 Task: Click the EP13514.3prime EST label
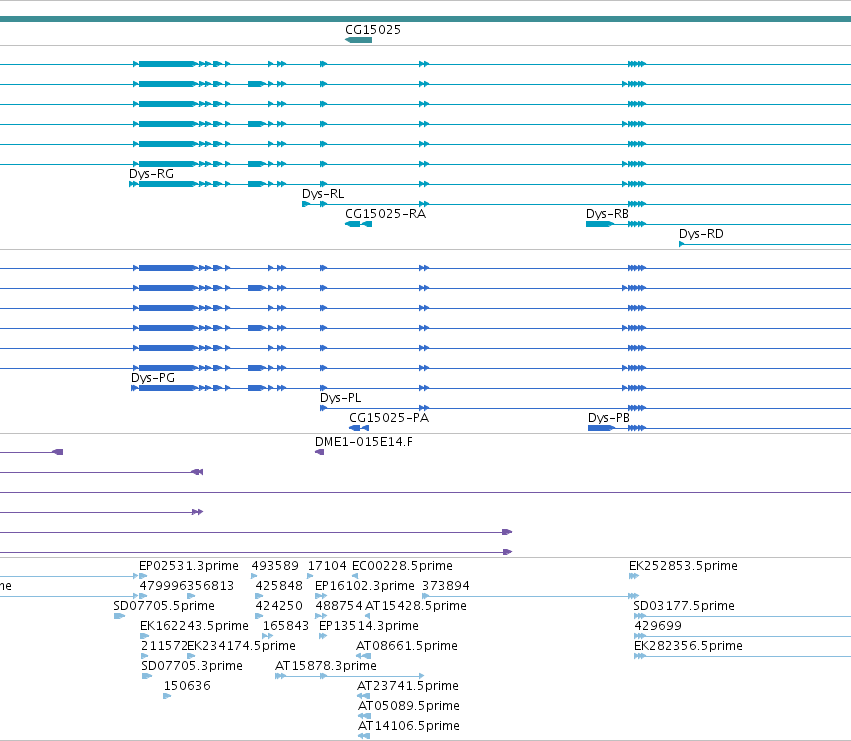point(369,626)
